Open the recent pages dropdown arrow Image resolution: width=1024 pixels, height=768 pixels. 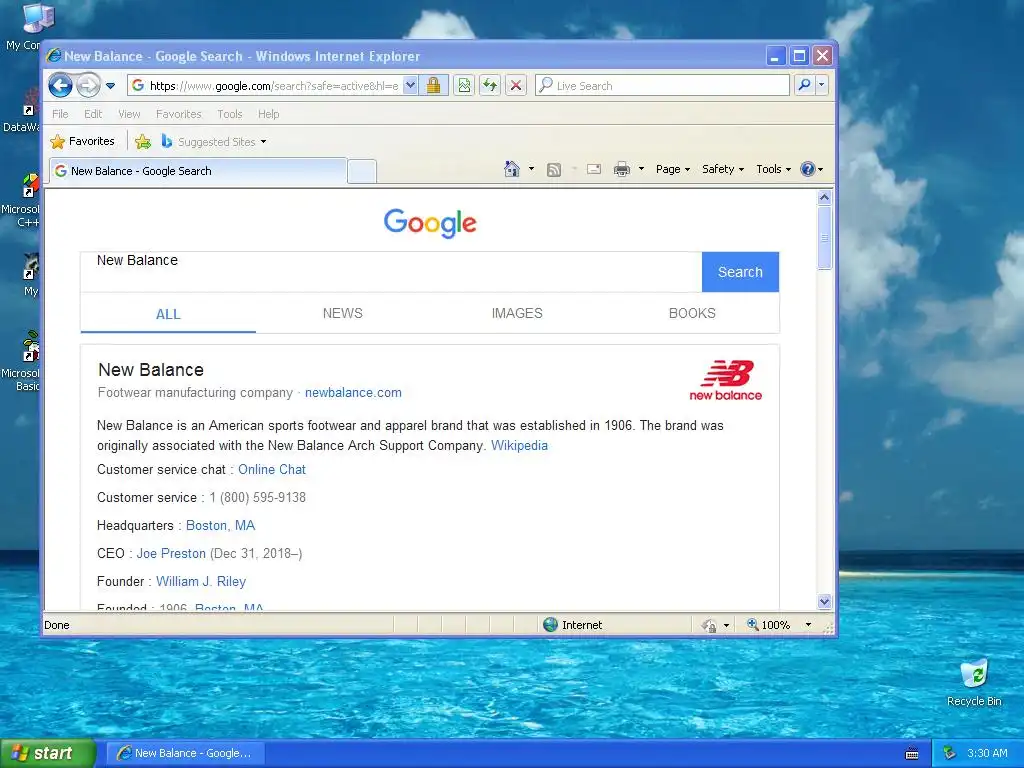coord(110,86)
